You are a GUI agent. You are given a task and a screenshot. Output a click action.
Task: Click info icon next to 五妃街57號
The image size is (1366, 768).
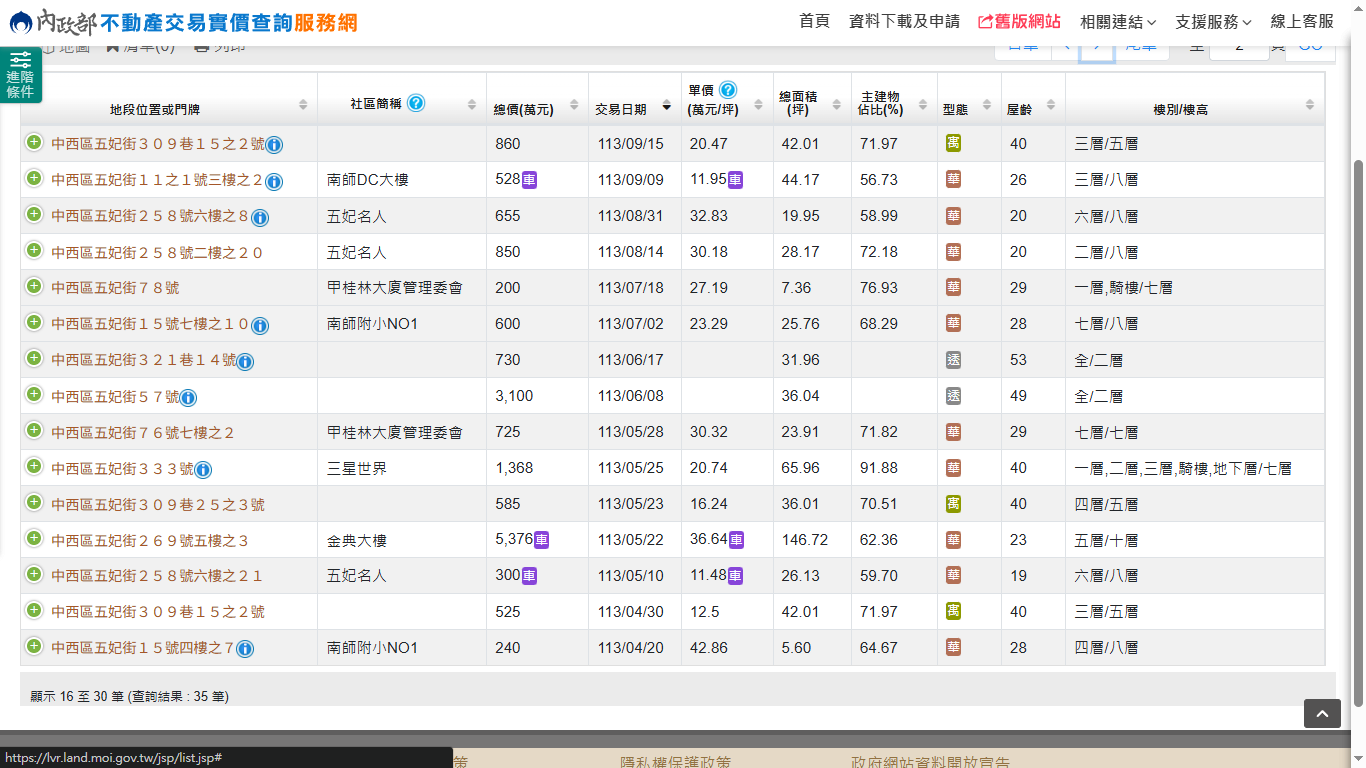[188, 397]
